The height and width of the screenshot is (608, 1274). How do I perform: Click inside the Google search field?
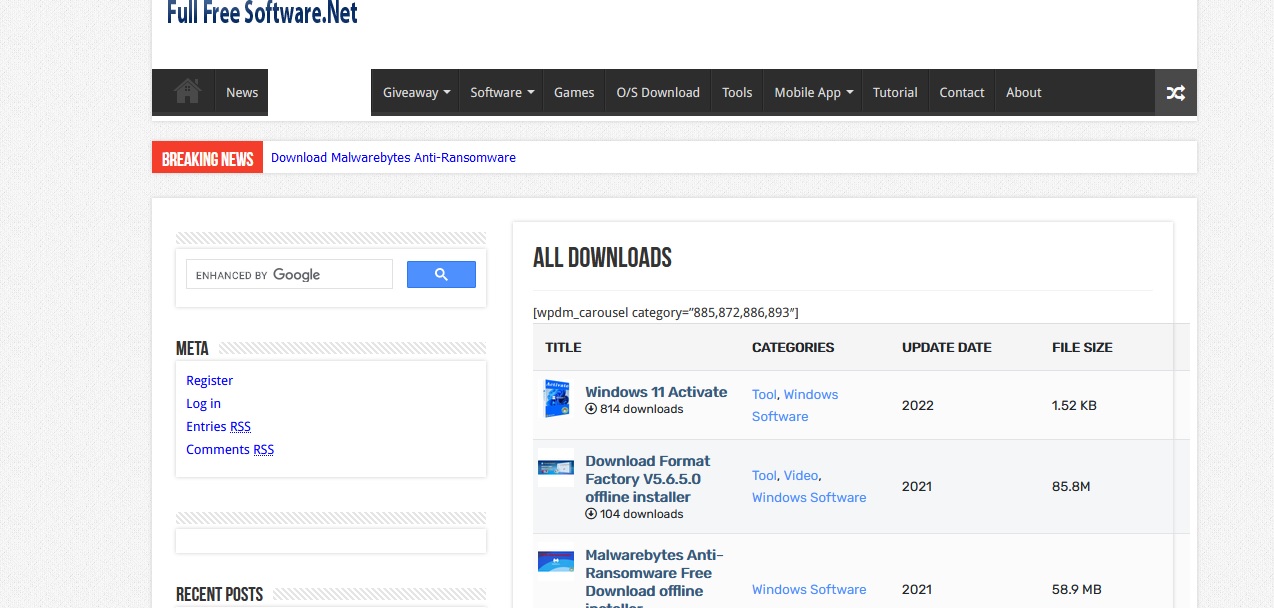point(289,275)
